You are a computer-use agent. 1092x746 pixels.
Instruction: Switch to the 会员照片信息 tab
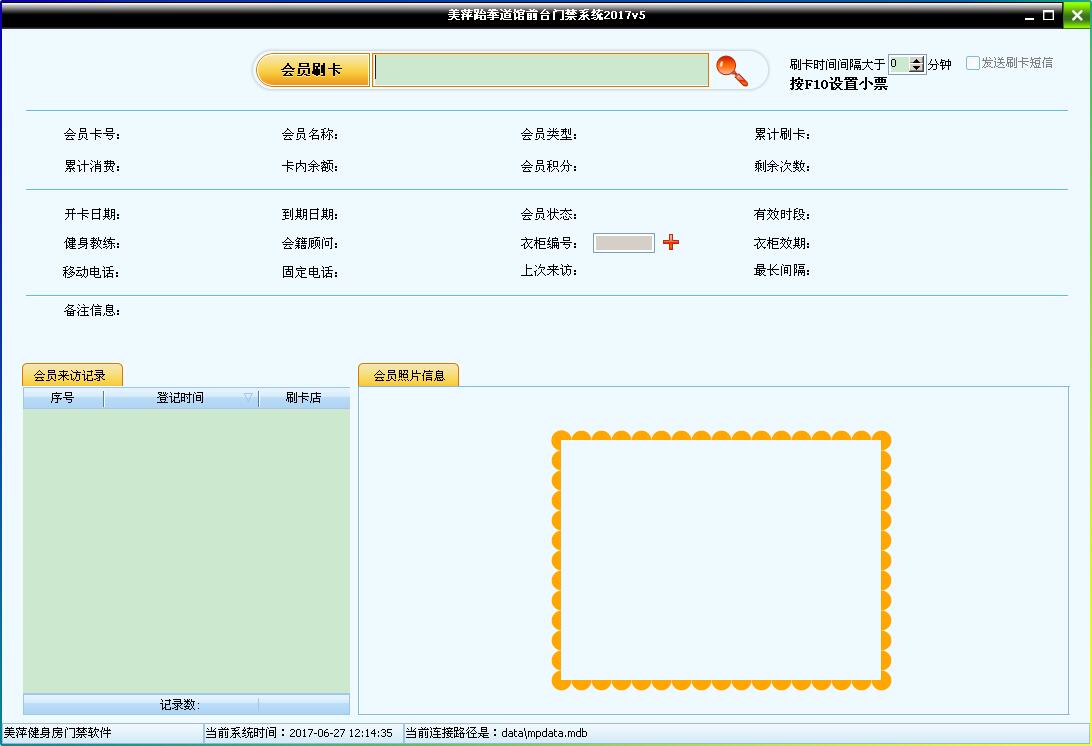click(408, 373)
